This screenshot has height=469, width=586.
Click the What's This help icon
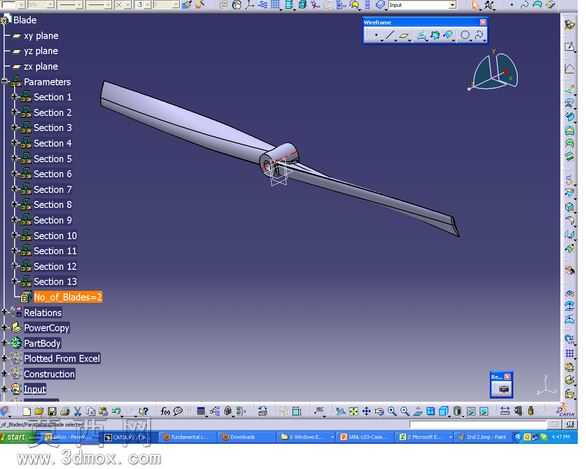click(x=144, y=411)
